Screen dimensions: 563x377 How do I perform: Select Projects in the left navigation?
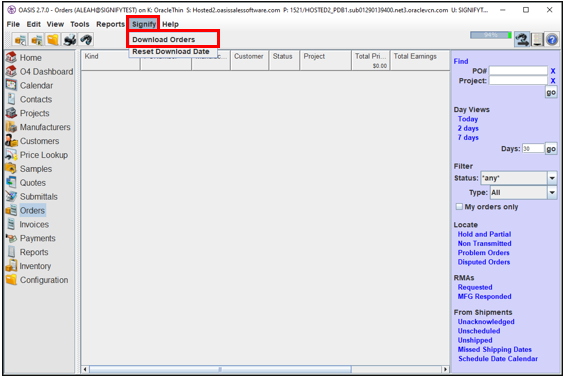(28, 113)
